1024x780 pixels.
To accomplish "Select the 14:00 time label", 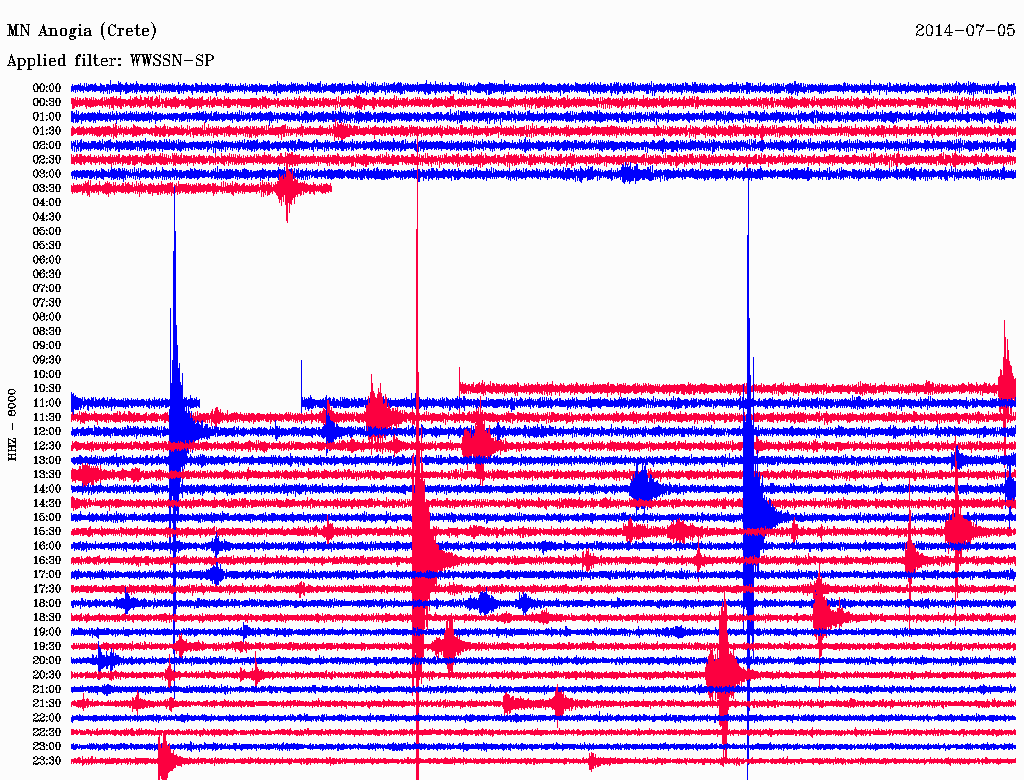I will tap(46, 489).
